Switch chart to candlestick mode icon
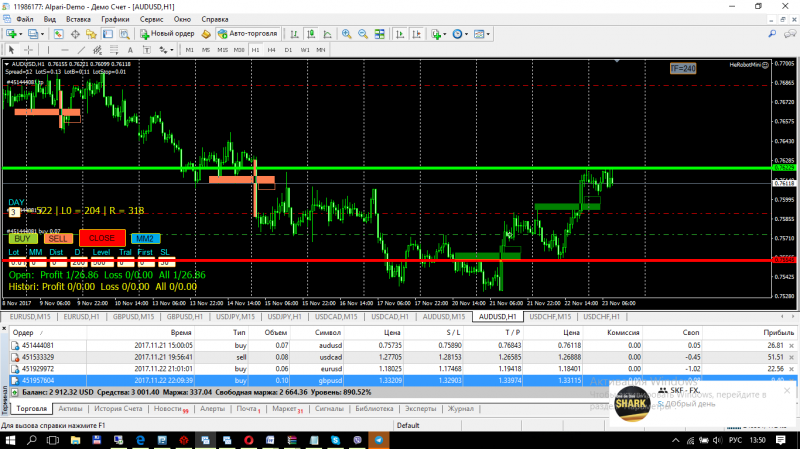Image resolution: width=800 pixels, height=449 pixels. pos(307,33)
